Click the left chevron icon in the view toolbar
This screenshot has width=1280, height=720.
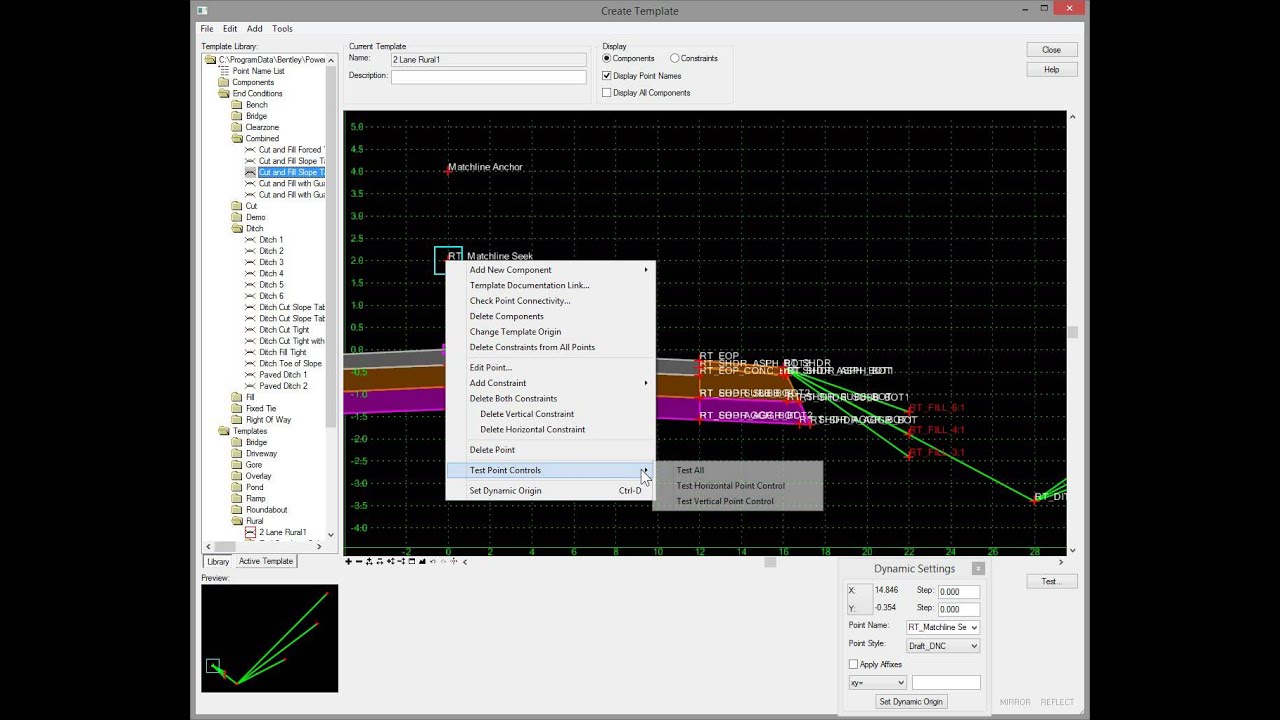pos(465,562)
